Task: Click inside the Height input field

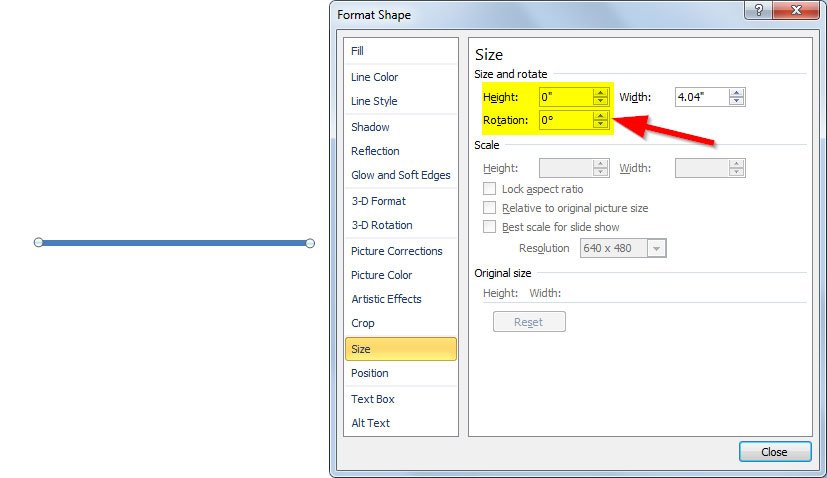Action: [x=564, y=97]
